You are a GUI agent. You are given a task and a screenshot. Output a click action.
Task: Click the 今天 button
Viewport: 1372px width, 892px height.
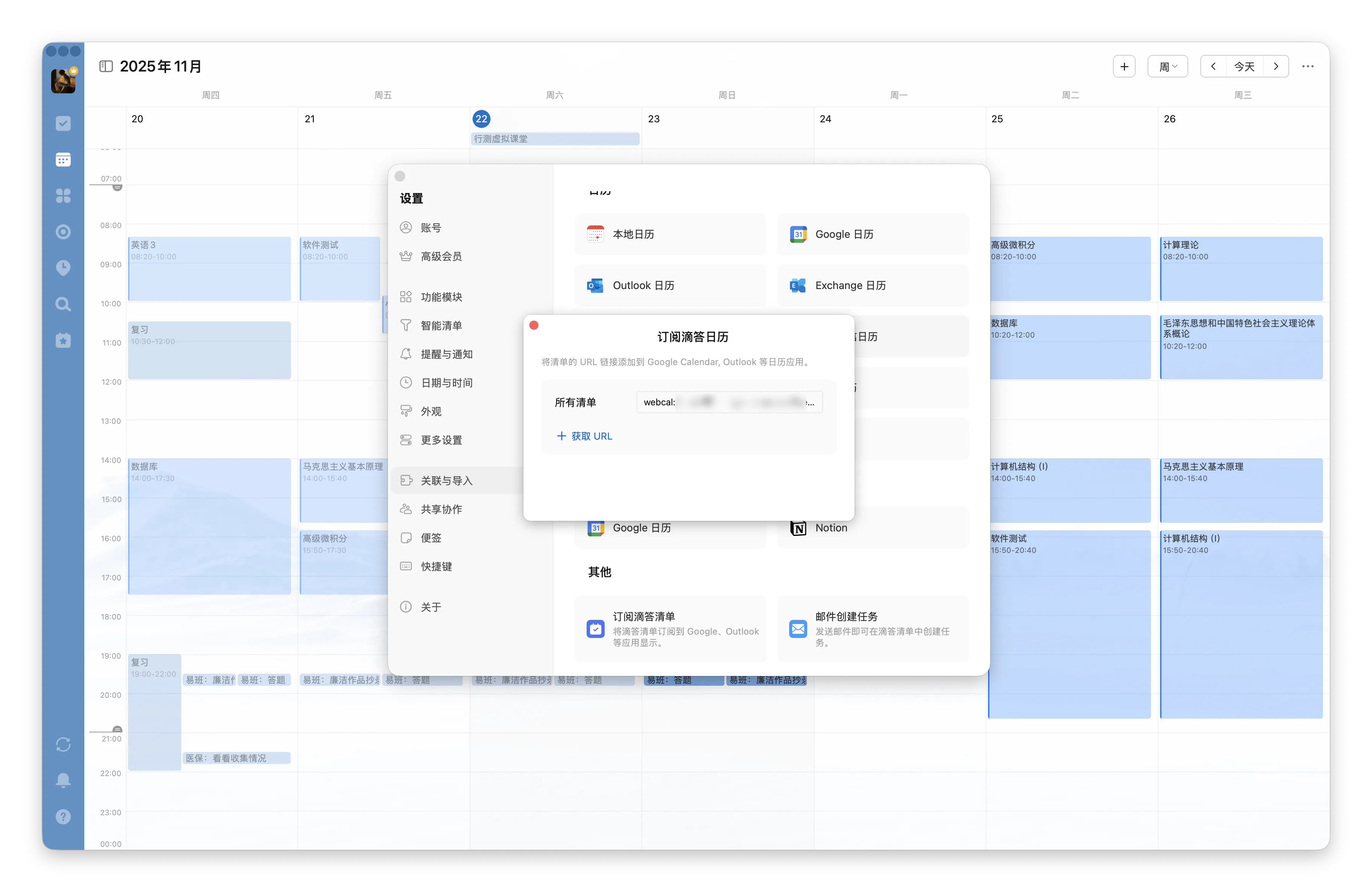click(x=1244, y=66)
